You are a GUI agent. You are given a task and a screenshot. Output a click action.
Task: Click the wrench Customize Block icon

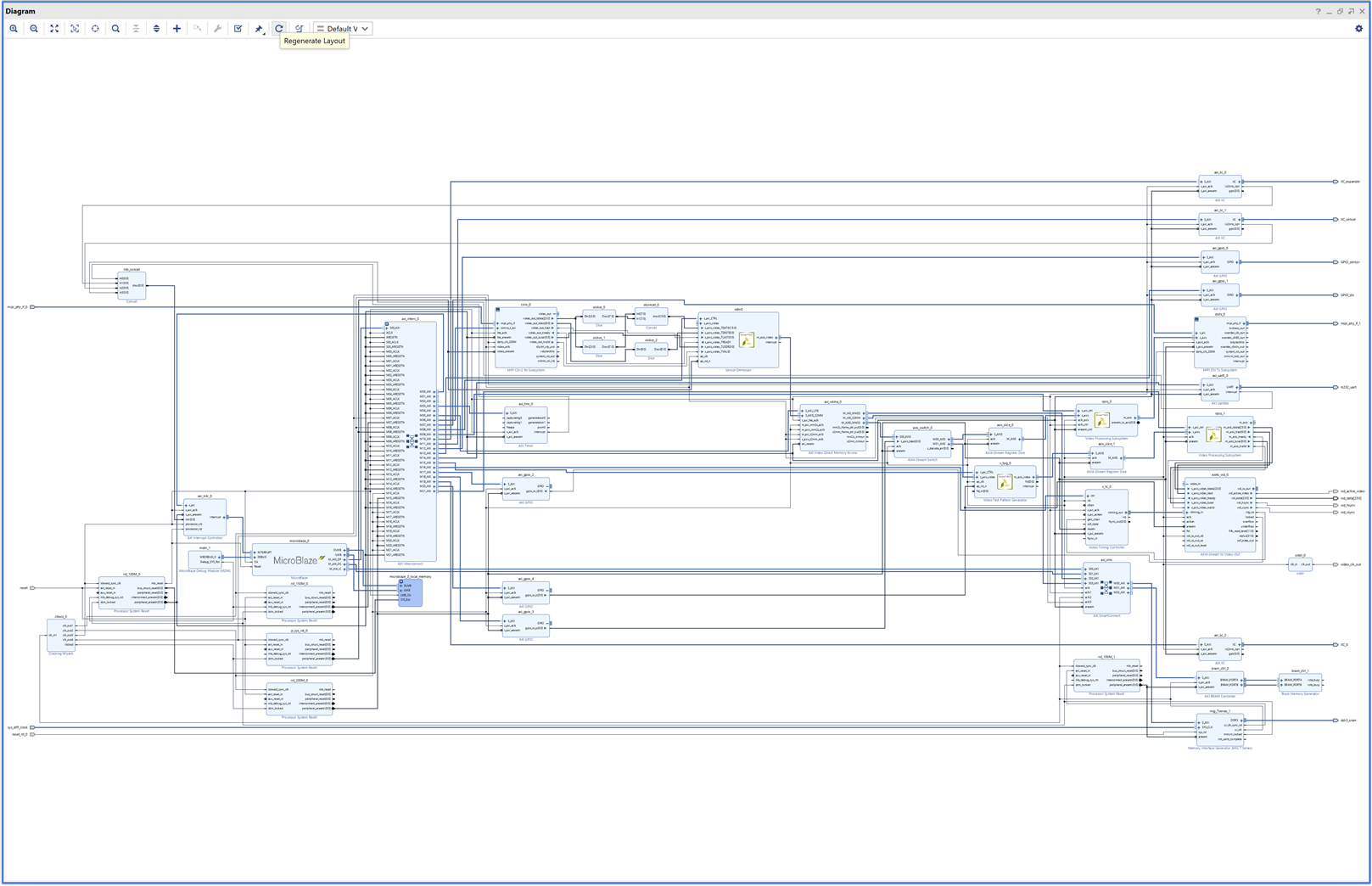(217, 29)
